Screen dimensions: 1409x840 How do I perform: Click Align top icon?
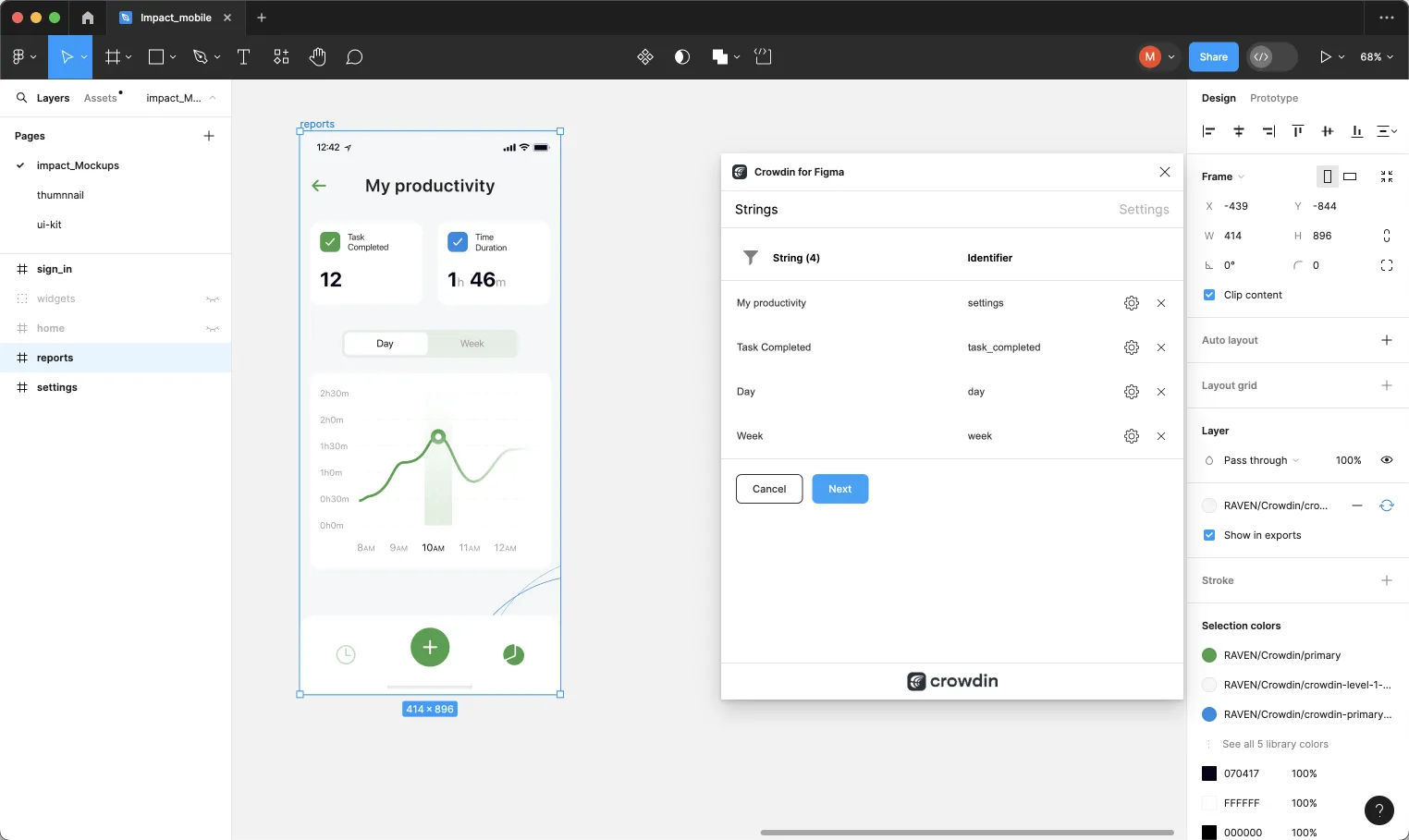tap(1298, 131)
